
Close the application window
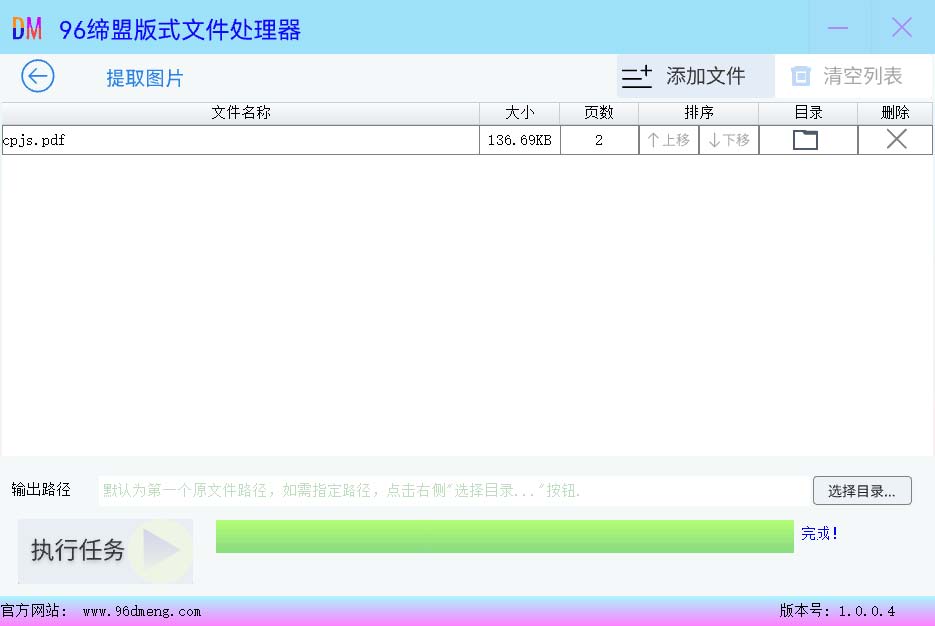901,28
